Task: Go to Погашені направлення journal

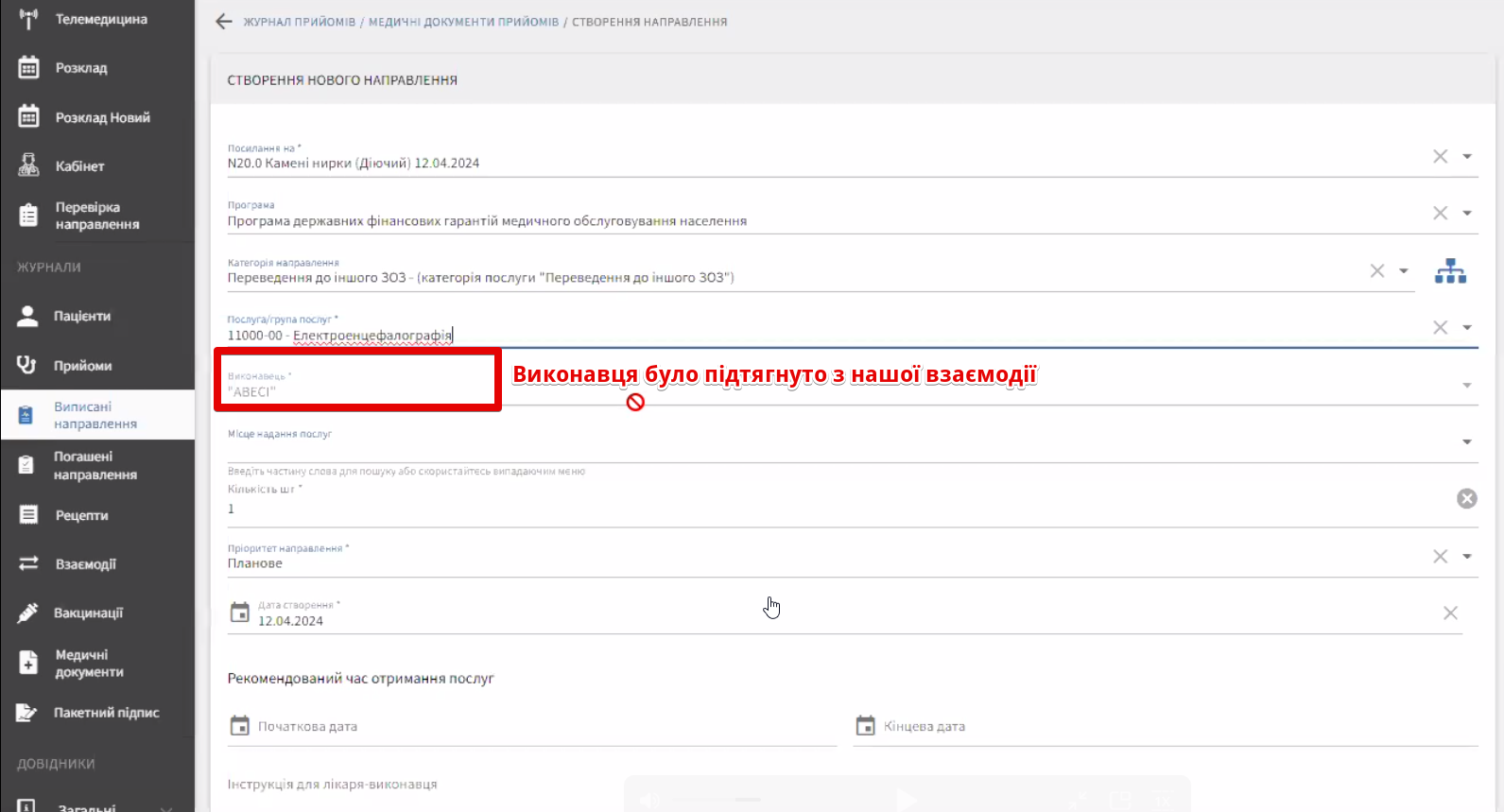Action: click(95, 466)
